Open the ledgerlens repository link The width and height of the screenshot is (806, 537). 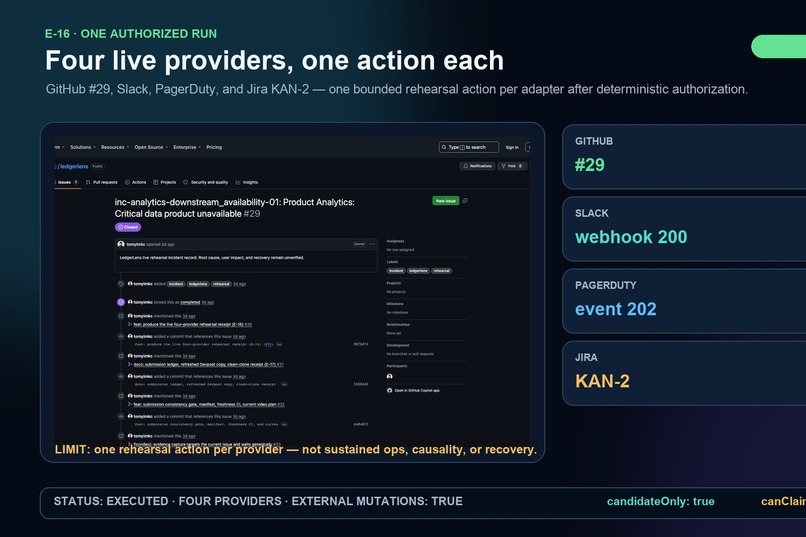[74, 166]
